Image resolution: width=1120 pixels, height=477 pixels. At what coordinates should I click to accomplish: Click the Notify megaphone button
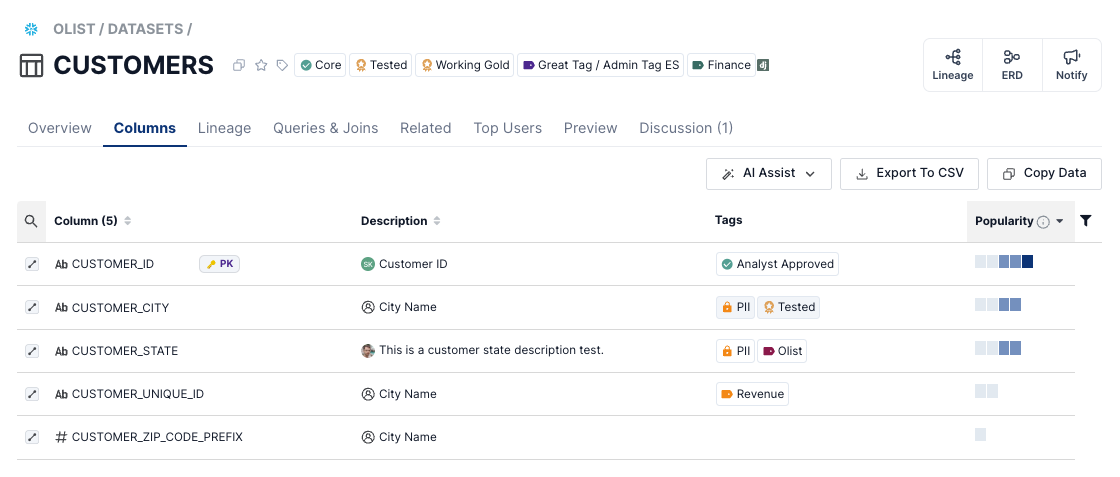[x=1071, y=65]
